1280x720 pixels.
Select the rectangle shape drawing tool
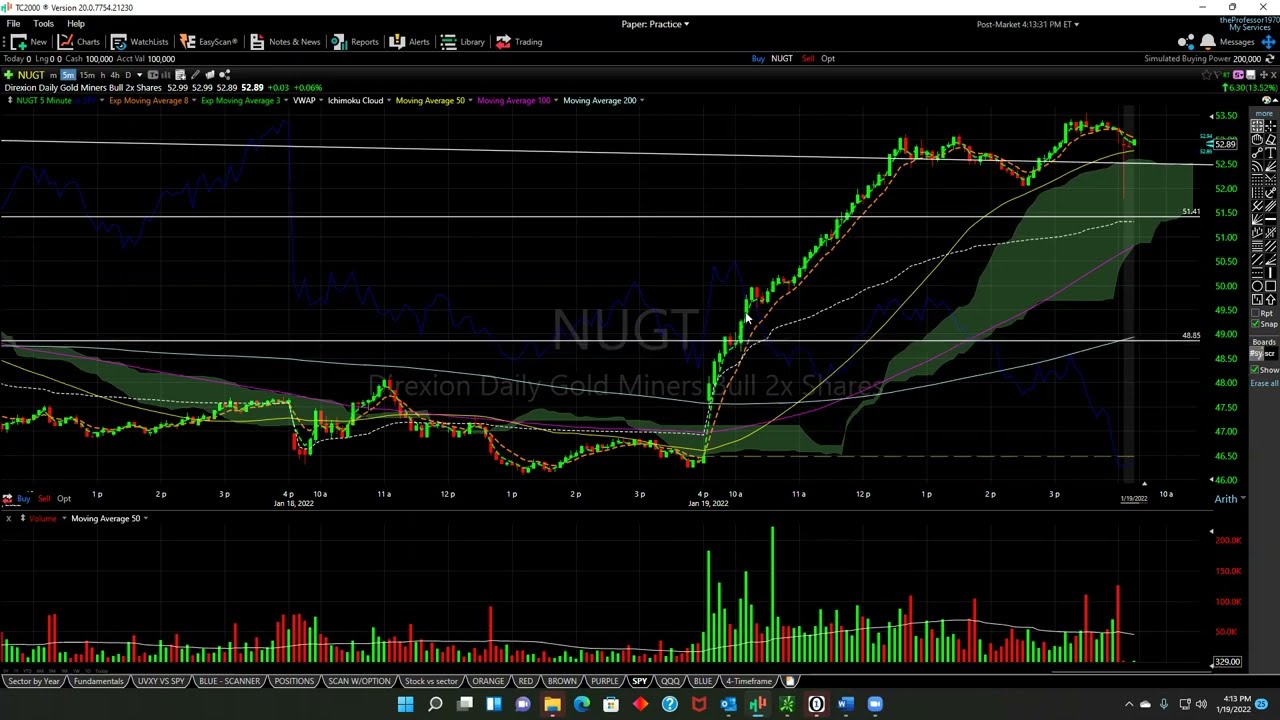1270,286
